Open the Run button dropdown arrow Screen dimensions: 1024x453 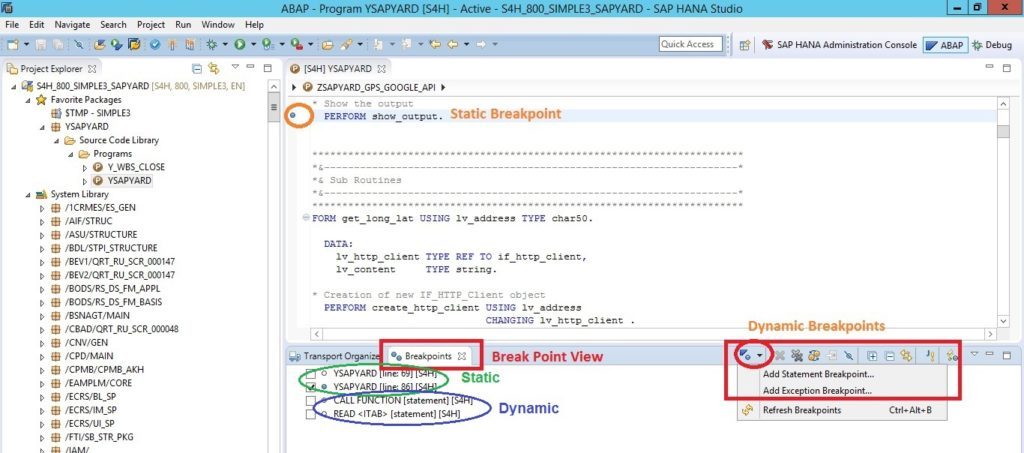[x=253, y=44]
